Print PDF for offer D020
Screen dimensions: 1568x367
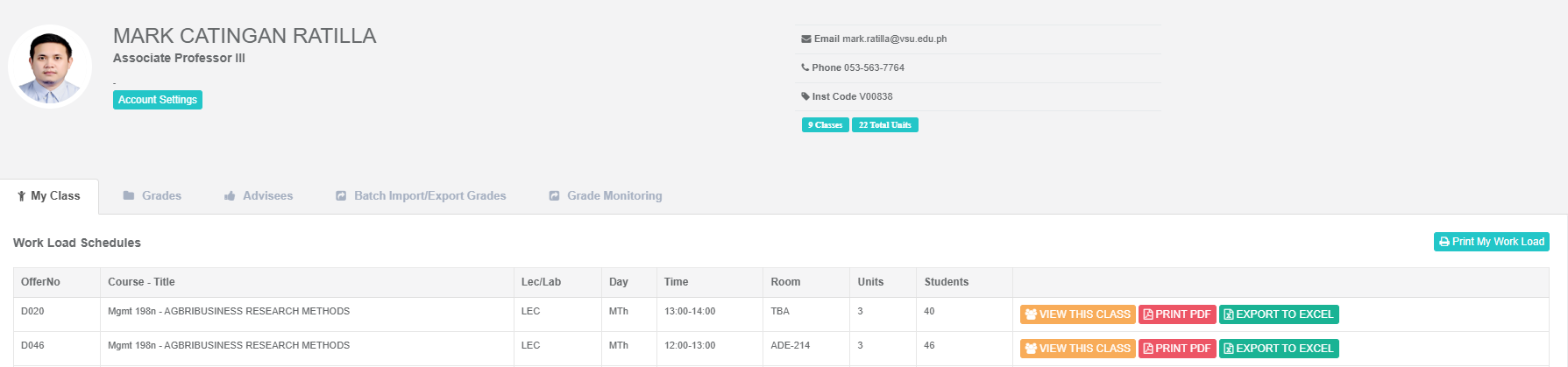coord(1176,314)
